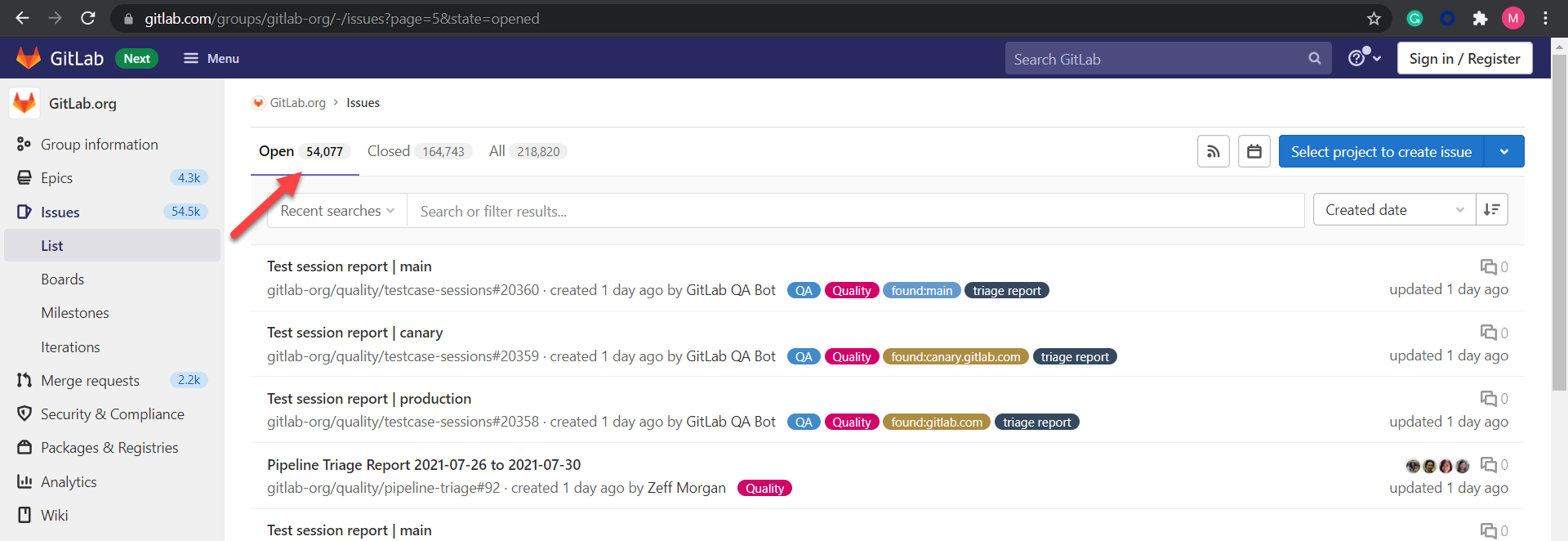This screenshot has width=1568, height=541.
Task: Click the browser back arrow
Action: point(22,18)
